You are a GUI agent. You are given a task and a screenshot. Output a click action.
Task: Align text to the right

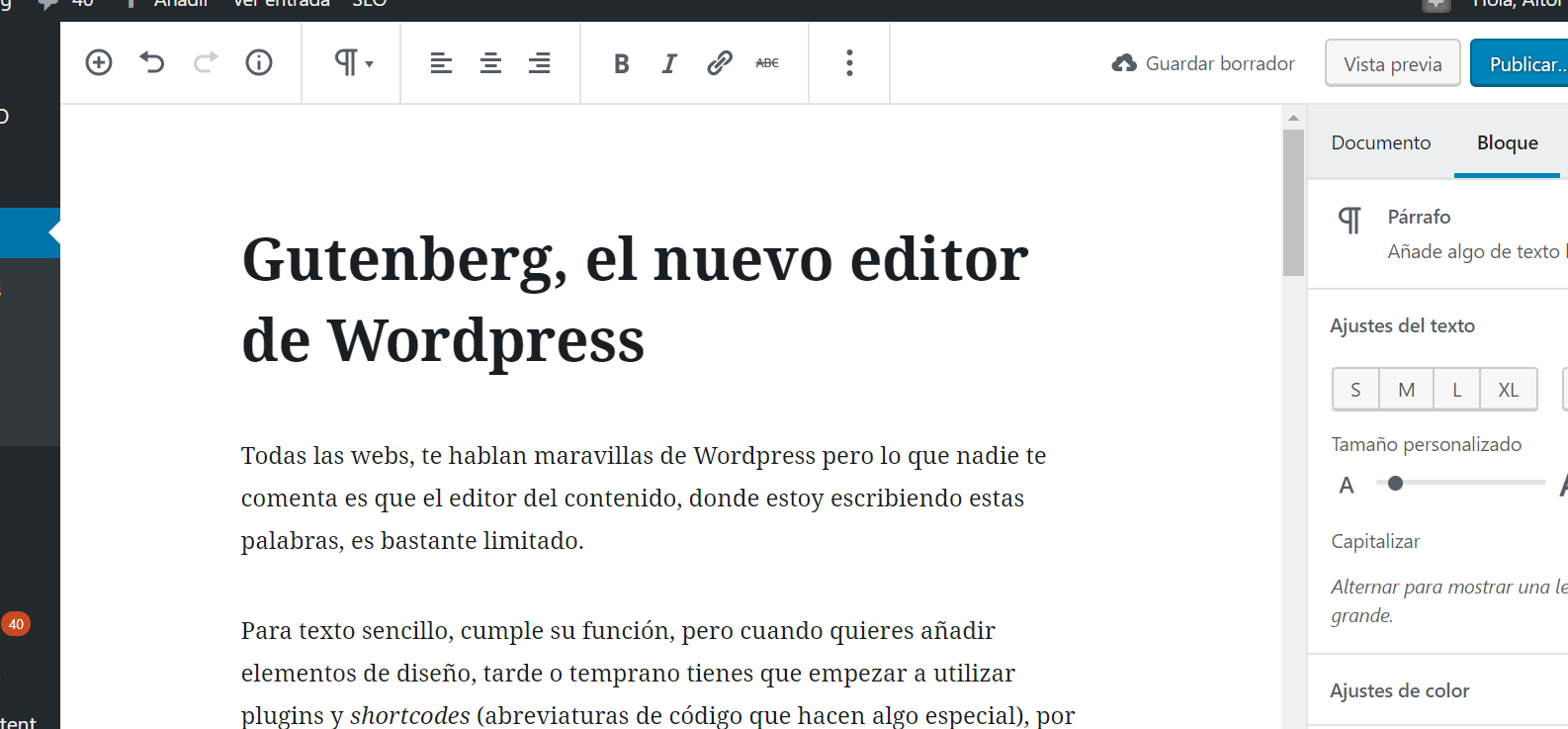[539, 63]
